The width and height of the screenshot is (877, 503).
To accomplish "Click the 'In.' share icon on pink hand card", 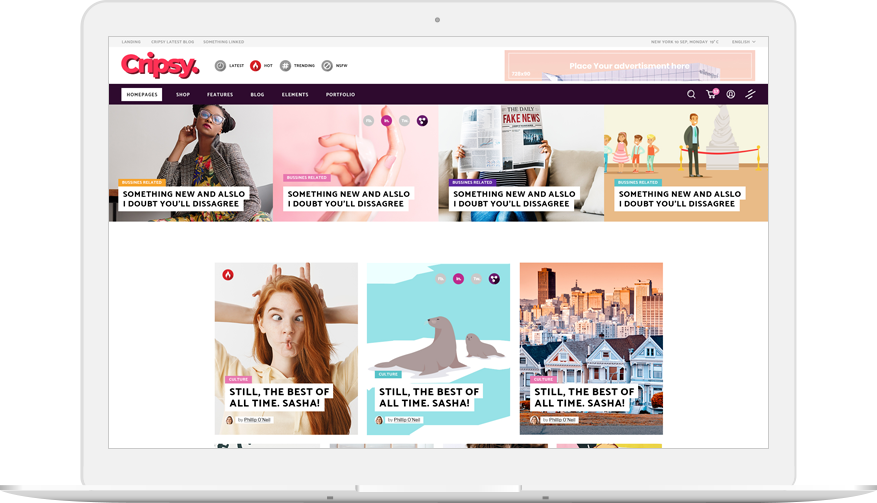I will tap(386, 120).
